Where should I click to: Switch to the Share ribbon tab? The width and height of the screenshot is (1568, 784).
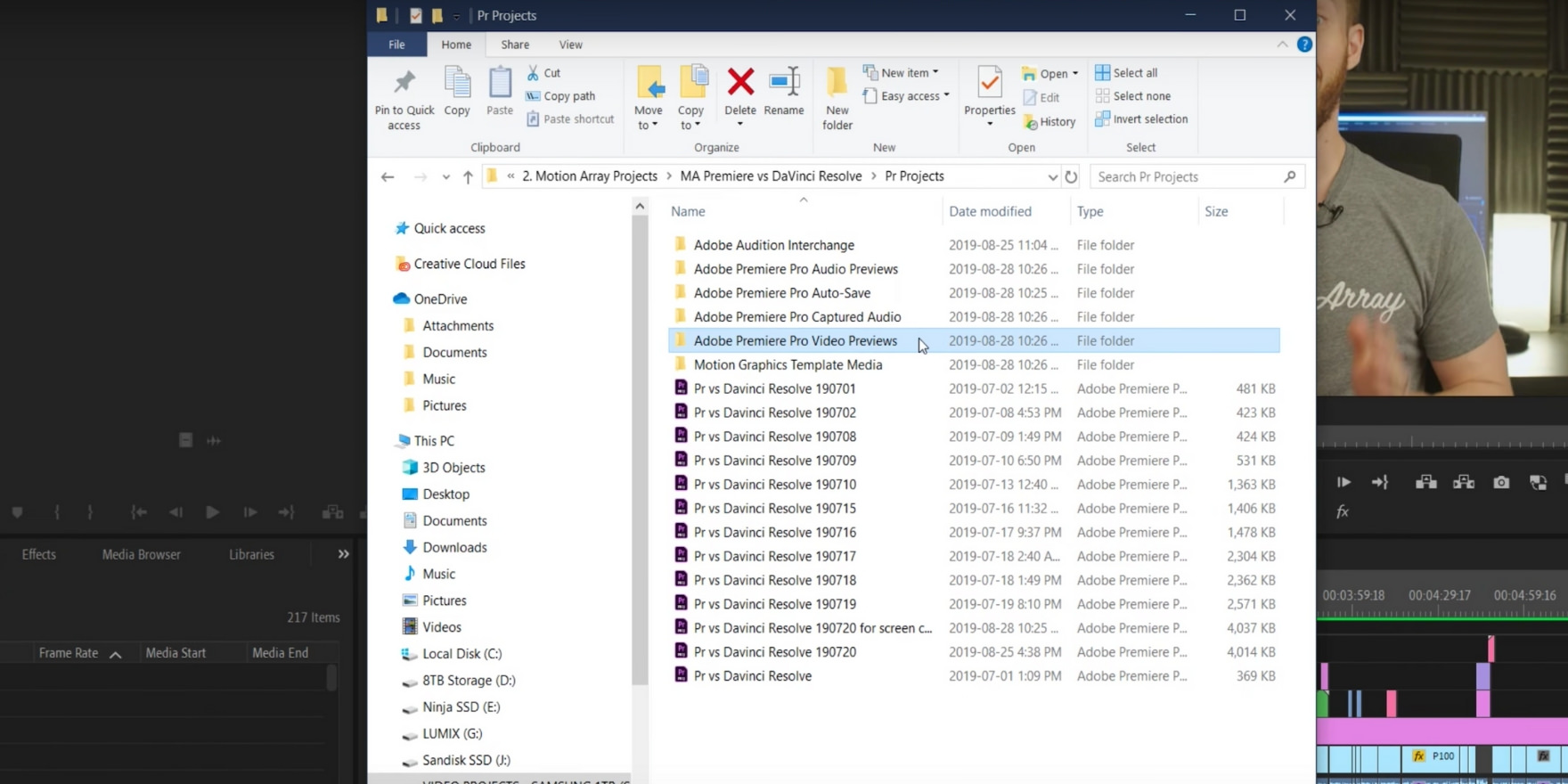tap(515, 45)
